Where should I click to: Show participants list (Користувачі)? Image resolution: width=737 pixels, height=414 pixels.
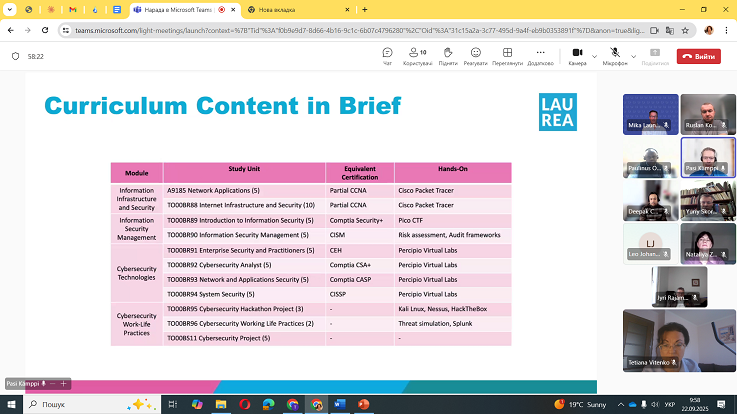pyautogui.click(x=417, y=55)
